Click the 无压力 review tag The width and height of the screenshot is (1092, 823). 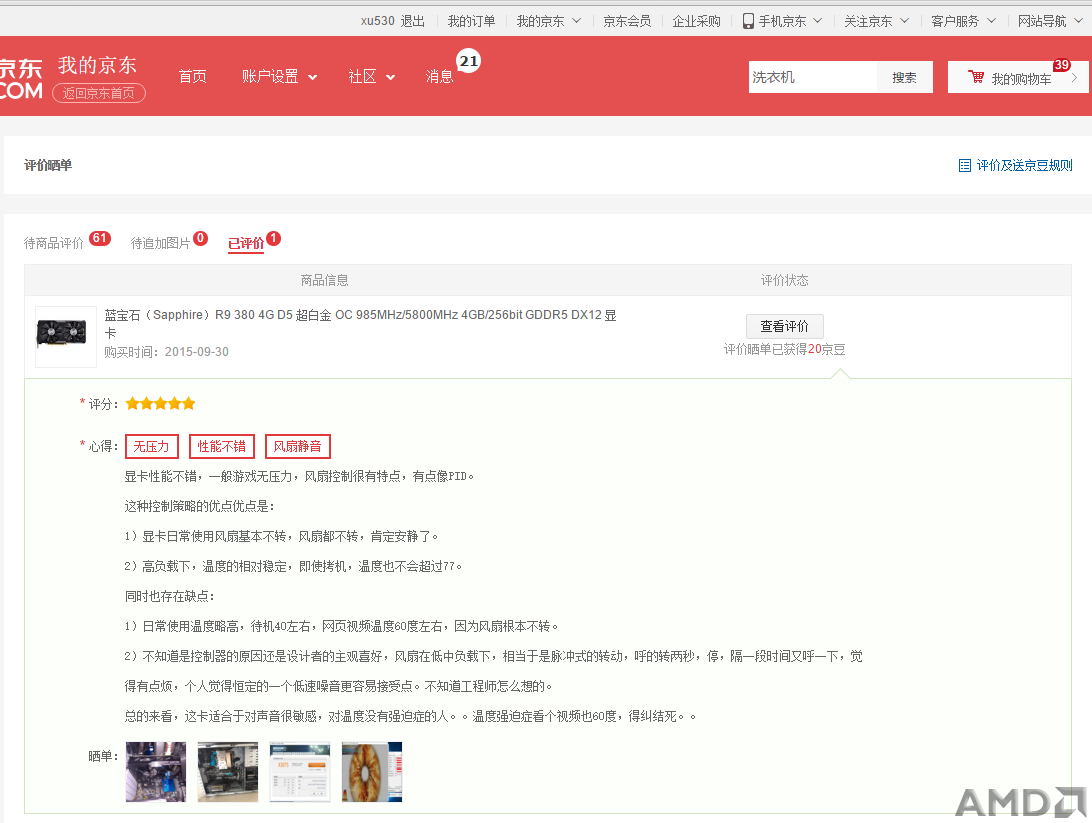coord(152,446)
